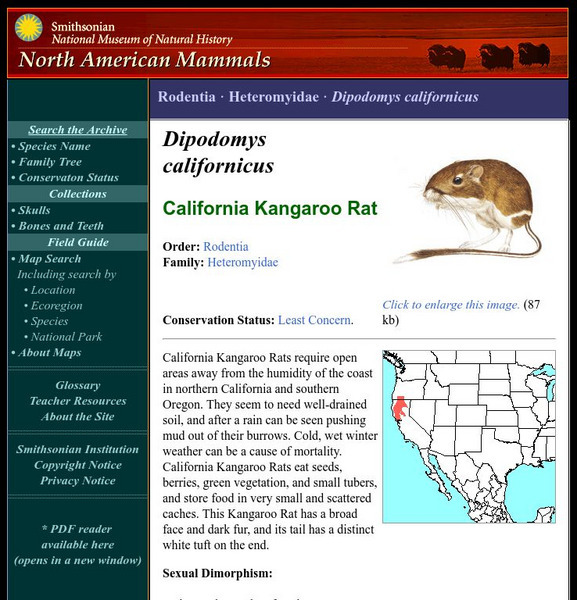Search maps by Location
Viewport: 577px width, 600px height.
pos(53,290)
